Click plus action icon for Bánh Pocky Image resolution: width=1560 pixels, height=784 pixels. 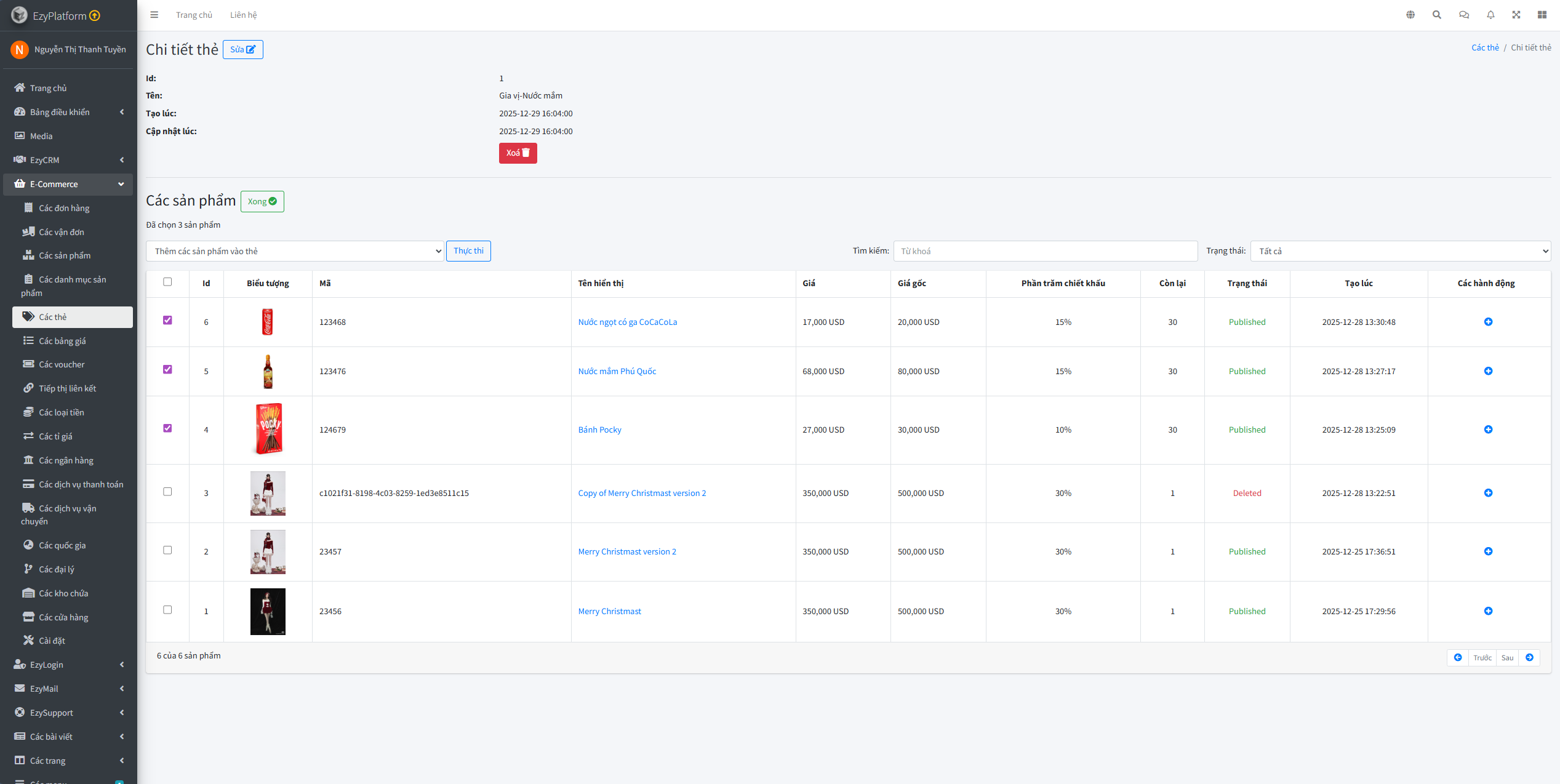(1488, 430)
